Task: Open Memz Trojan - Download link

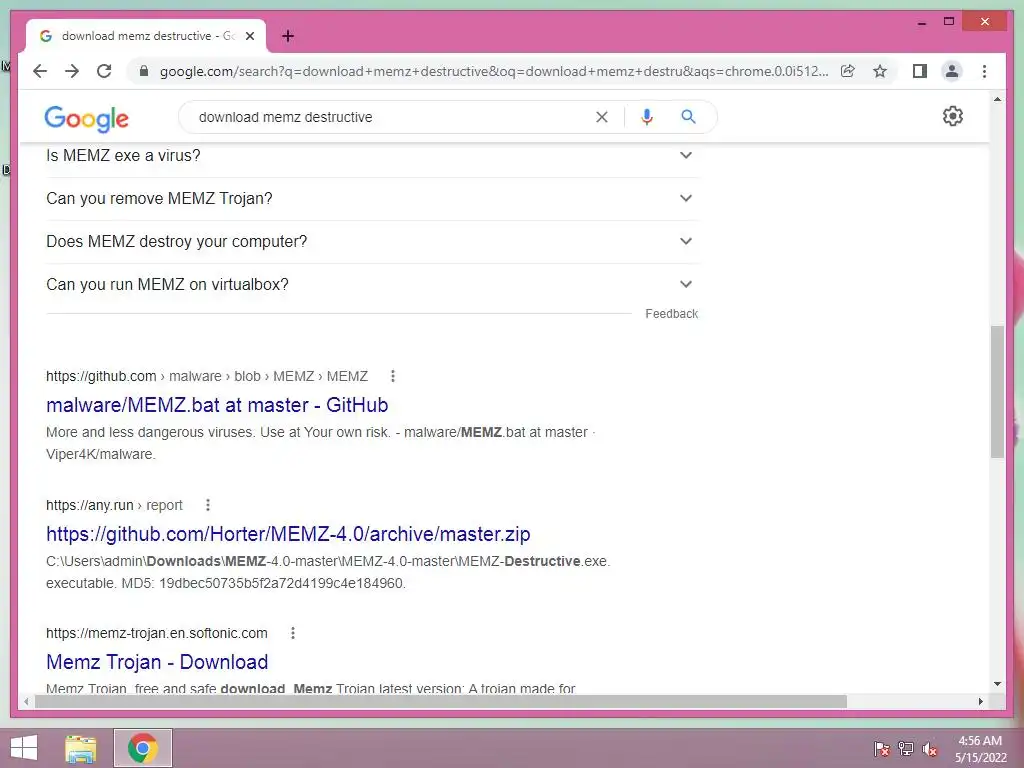Action: tap(157, 662)
